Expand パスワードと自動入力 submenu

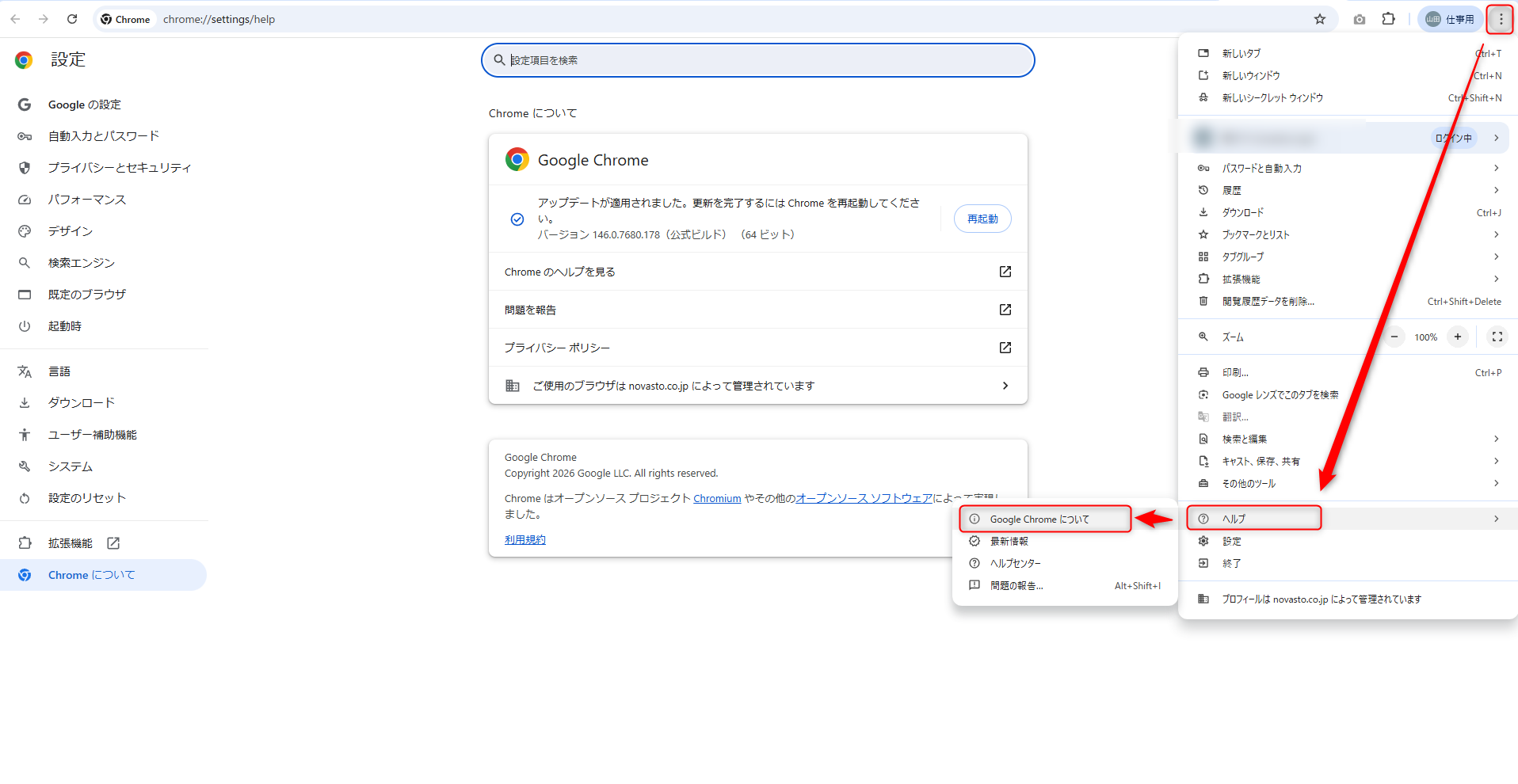click(x=1348, y=168)
